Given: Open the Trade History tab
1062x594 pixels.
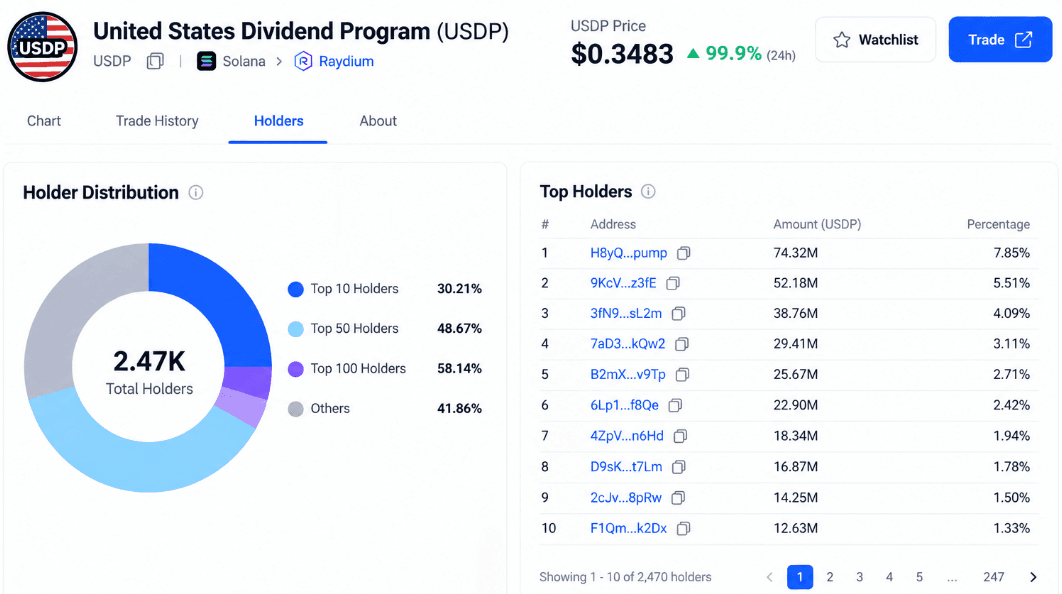Looking at the screenshot, I should tap(157, 121).
